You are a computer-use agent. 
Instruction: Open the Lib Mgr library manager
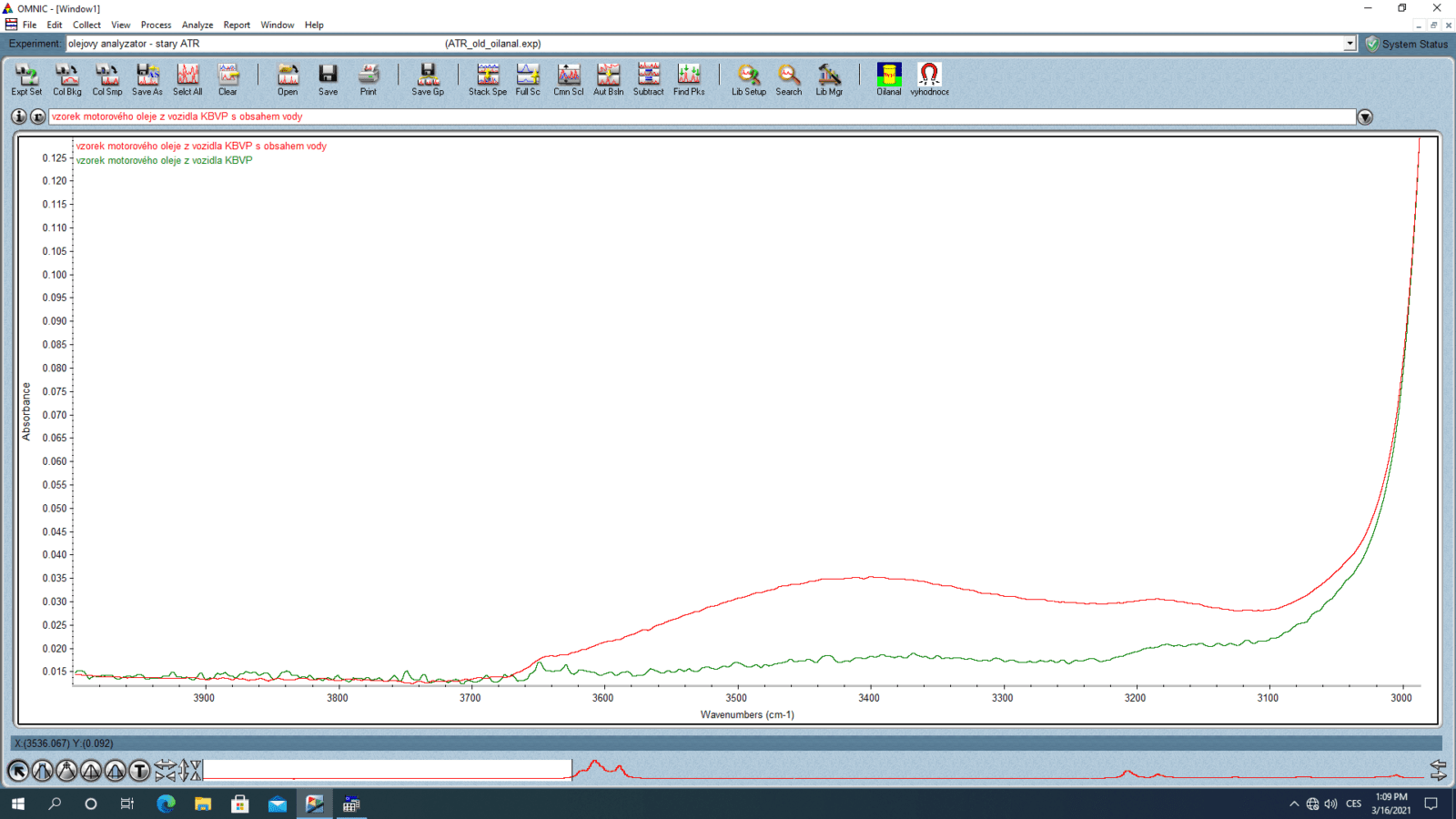point(828,79)
